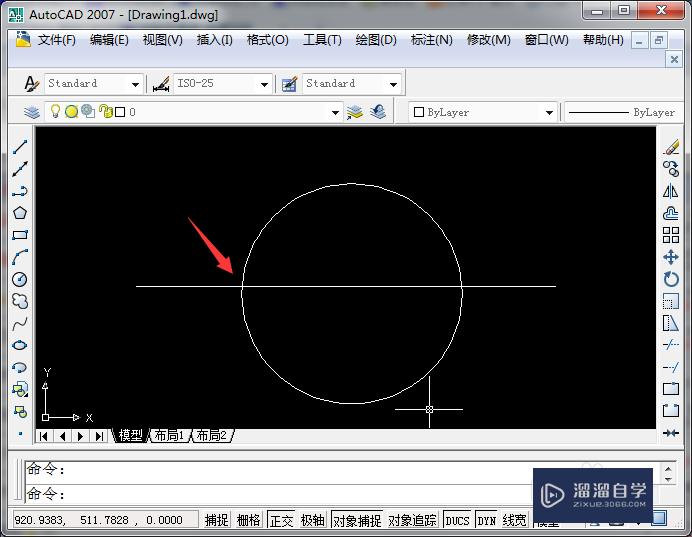
Task: Open the 文件(F) menu
Action: pos(56,40)
